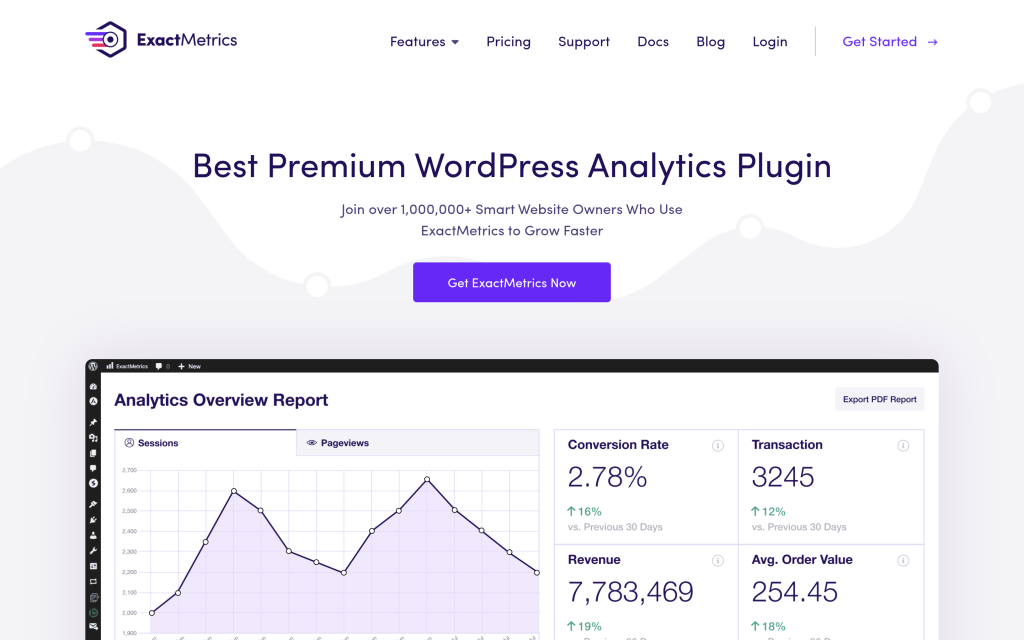Open Settings via the sliders-box sidebar icon
The image size is (1024, 640).
pos(93,566)
